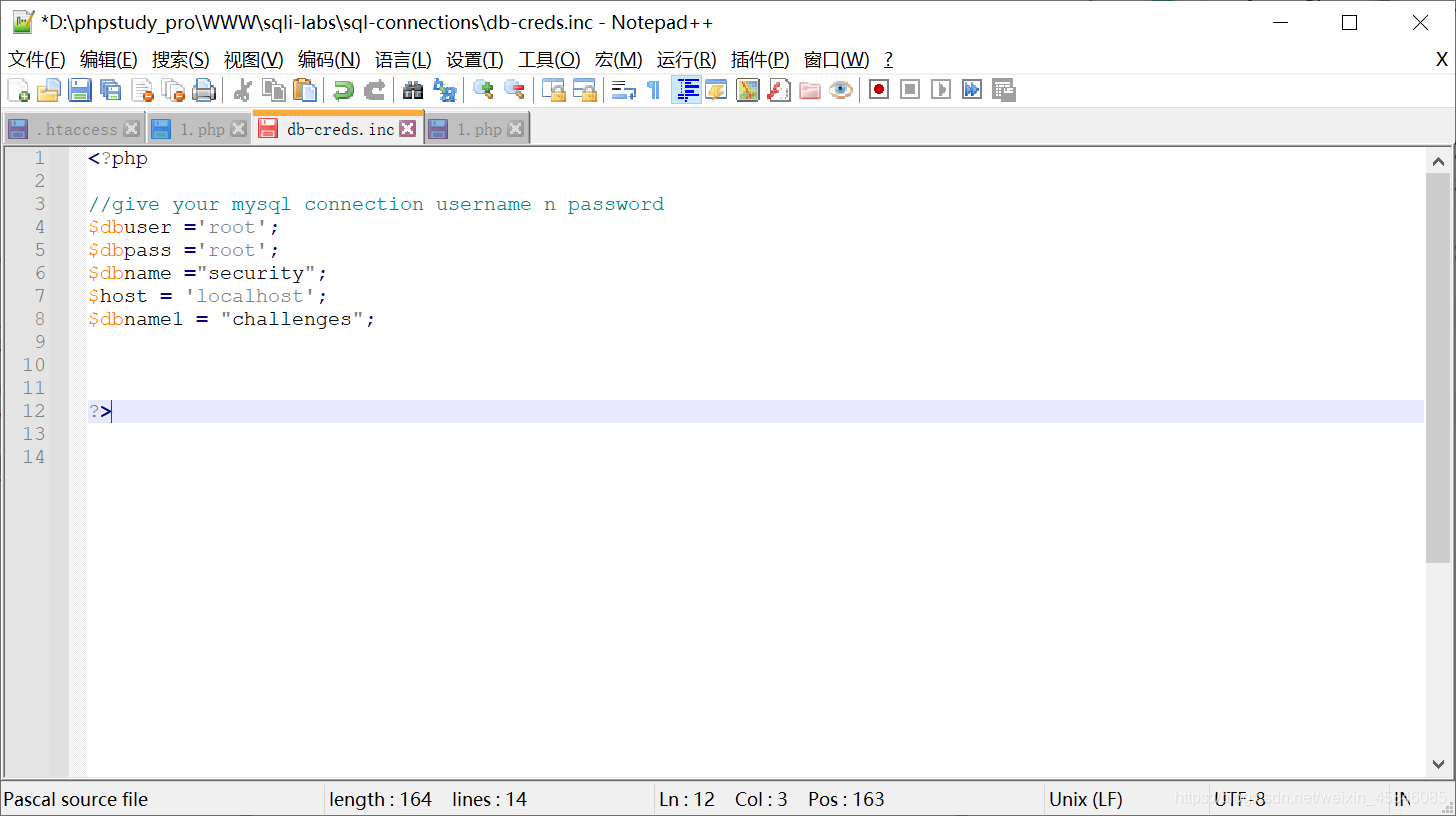Open the 搜索(S) menu
Screen dimensions: 1456x816
[181, 60]
